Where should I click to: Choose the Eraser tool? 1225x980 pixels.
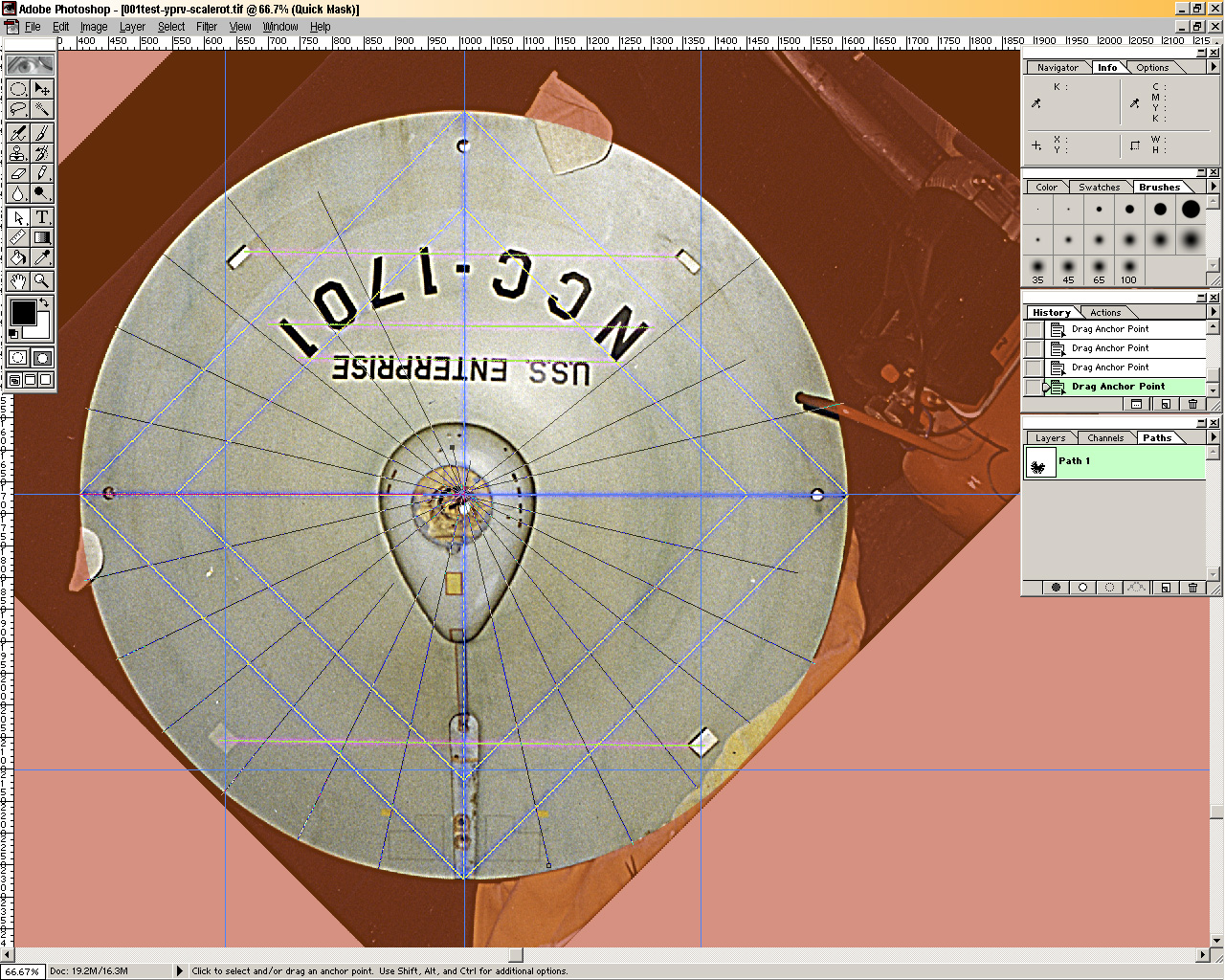pos(18,173)
